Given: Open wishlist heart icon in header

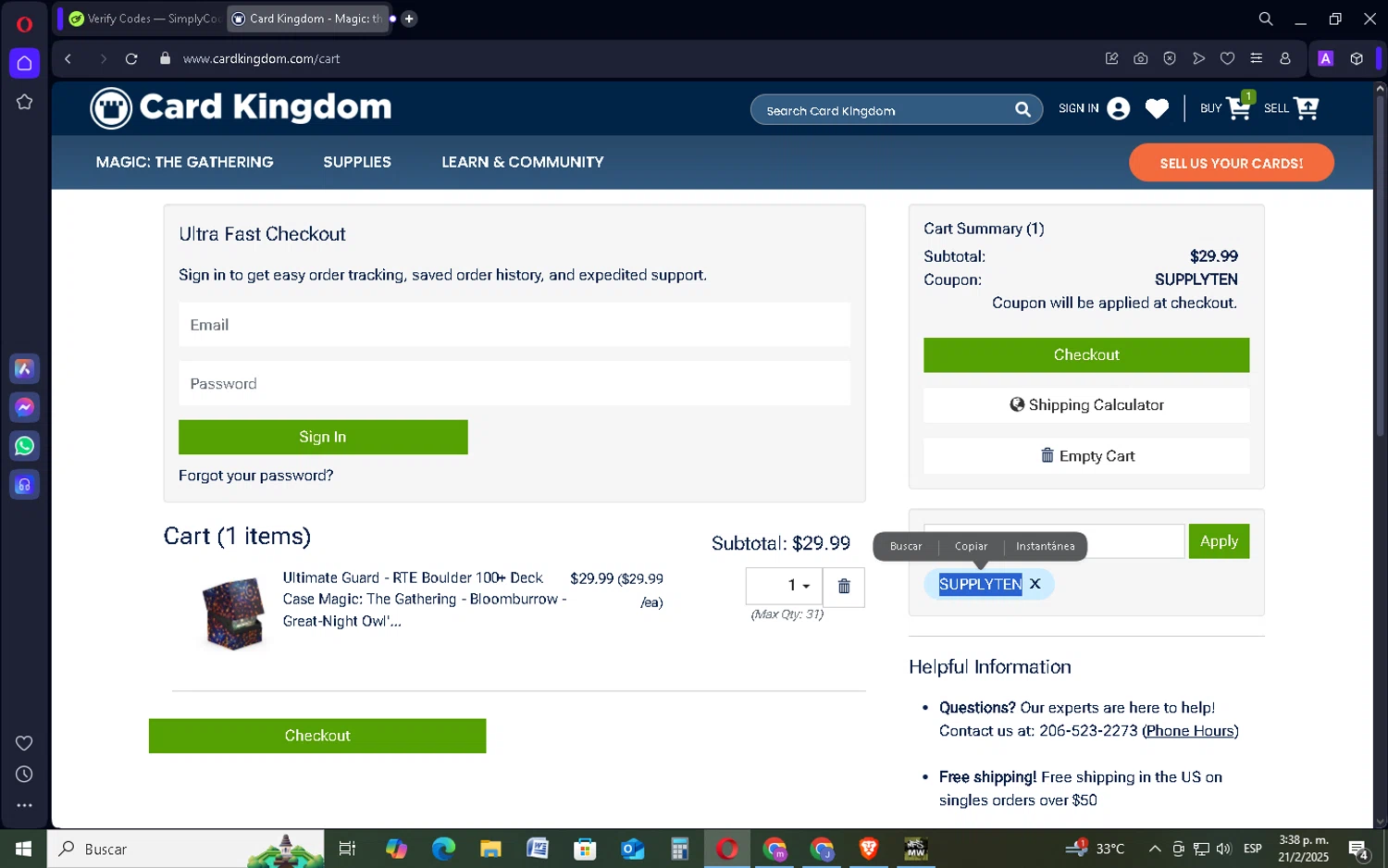Looking at the screenshot, I should click(1157, 109).
